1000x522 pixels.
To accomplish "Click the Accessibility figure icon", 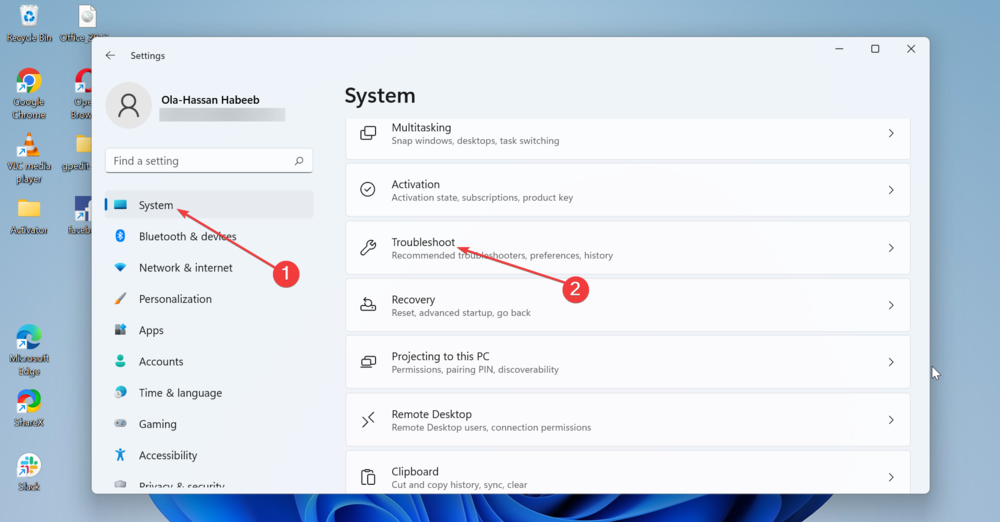I will tap(120, 455).
